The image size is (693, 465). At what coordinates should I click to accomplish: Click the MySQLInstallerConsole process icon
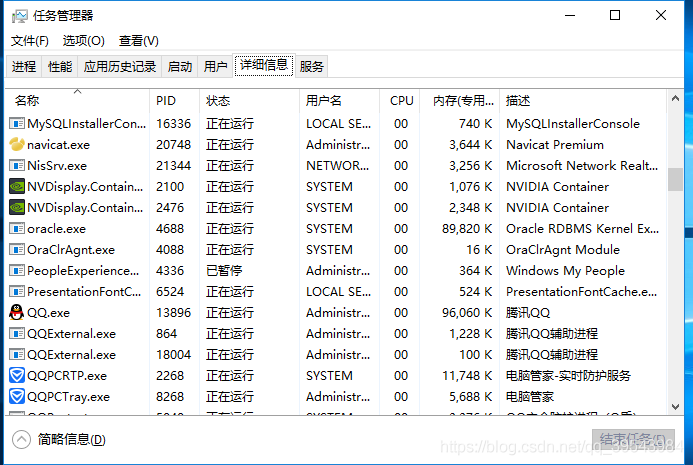click(17, 123)
